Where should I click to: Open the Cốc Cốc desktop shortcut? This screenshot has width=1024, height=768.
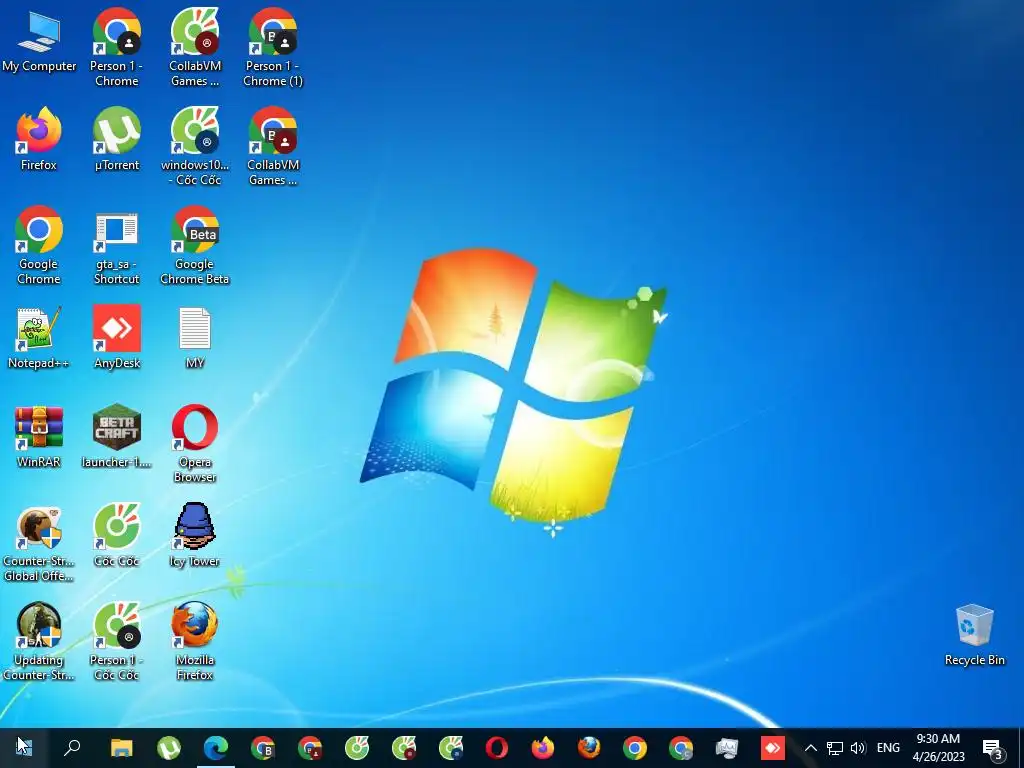116,536
